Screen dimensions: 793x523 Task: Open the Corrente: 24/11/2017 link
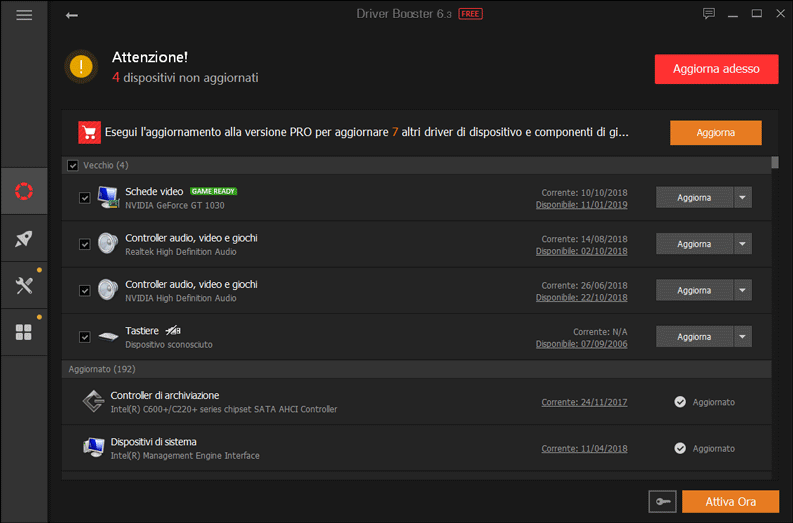[584, 402]
